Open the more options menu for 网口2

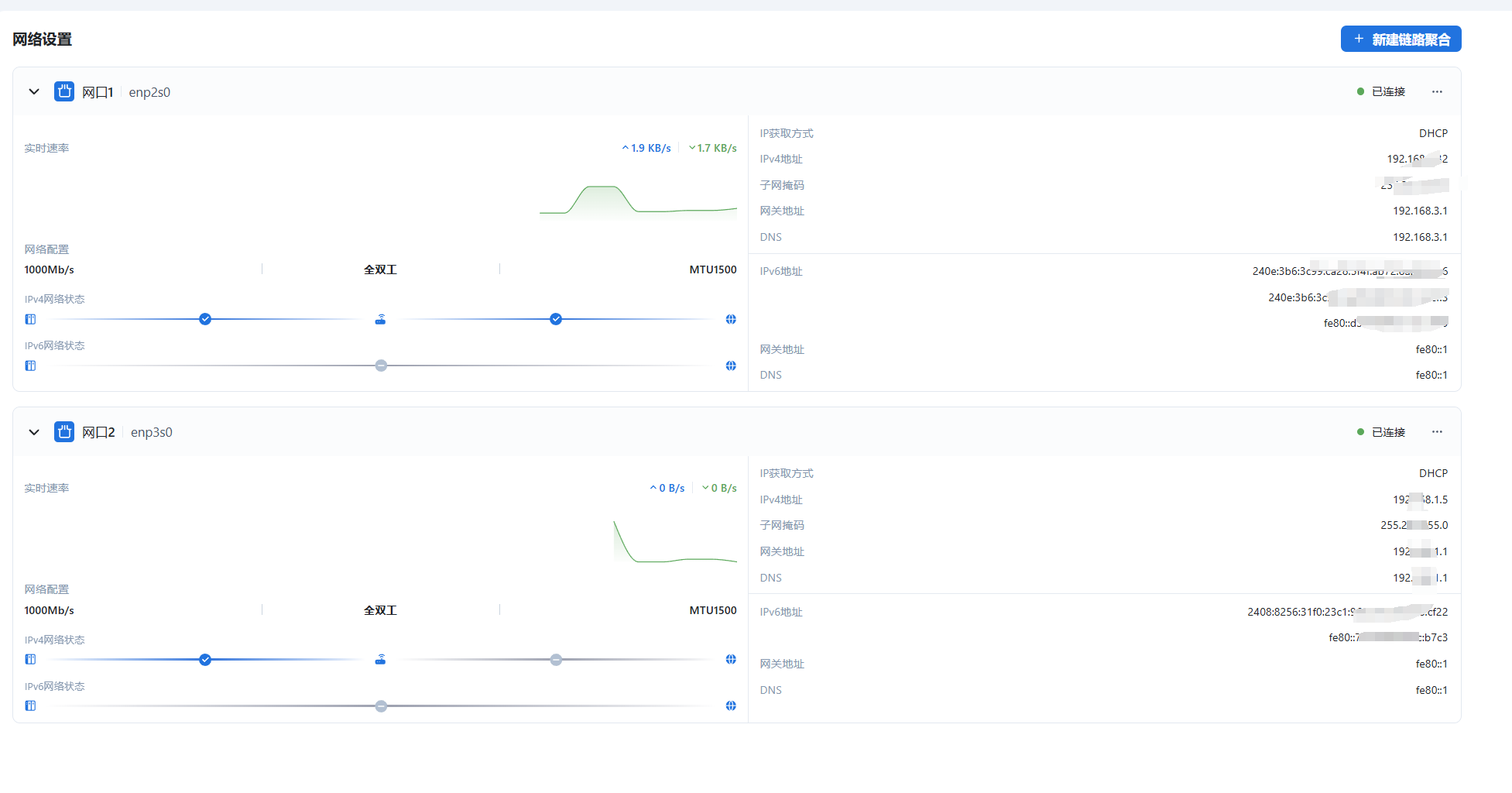pyautogui.click(x=1437, y=432)
